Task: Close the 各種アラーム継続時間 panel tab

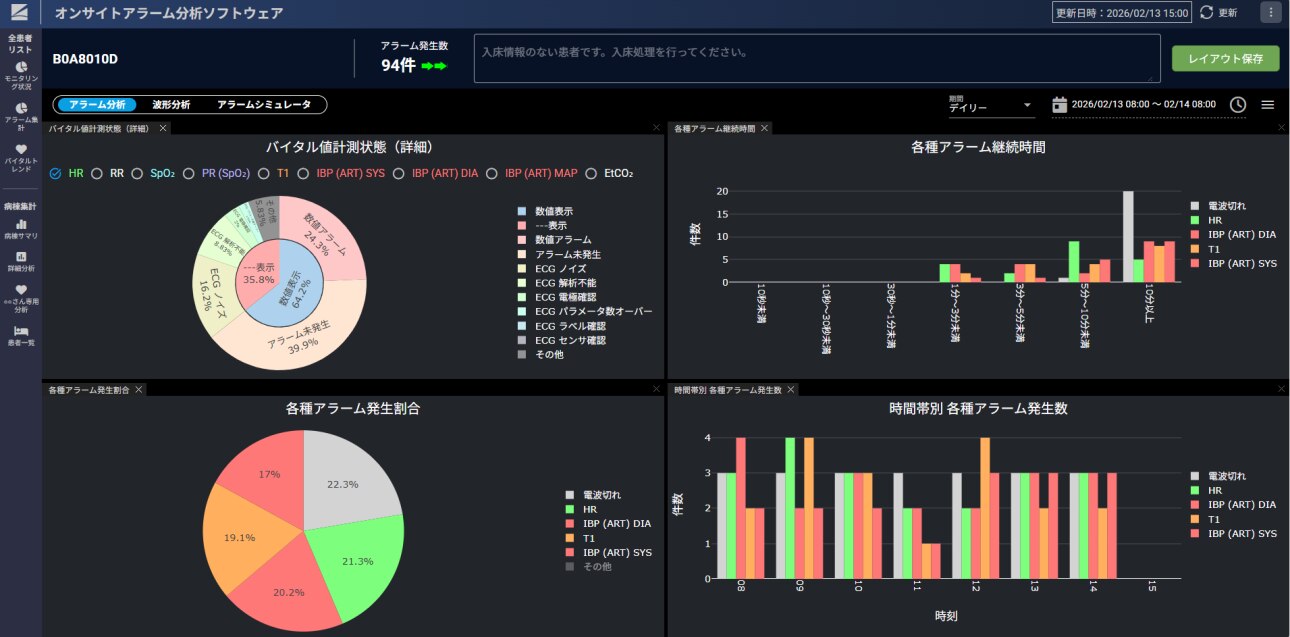Action: (x=764, y=128)
